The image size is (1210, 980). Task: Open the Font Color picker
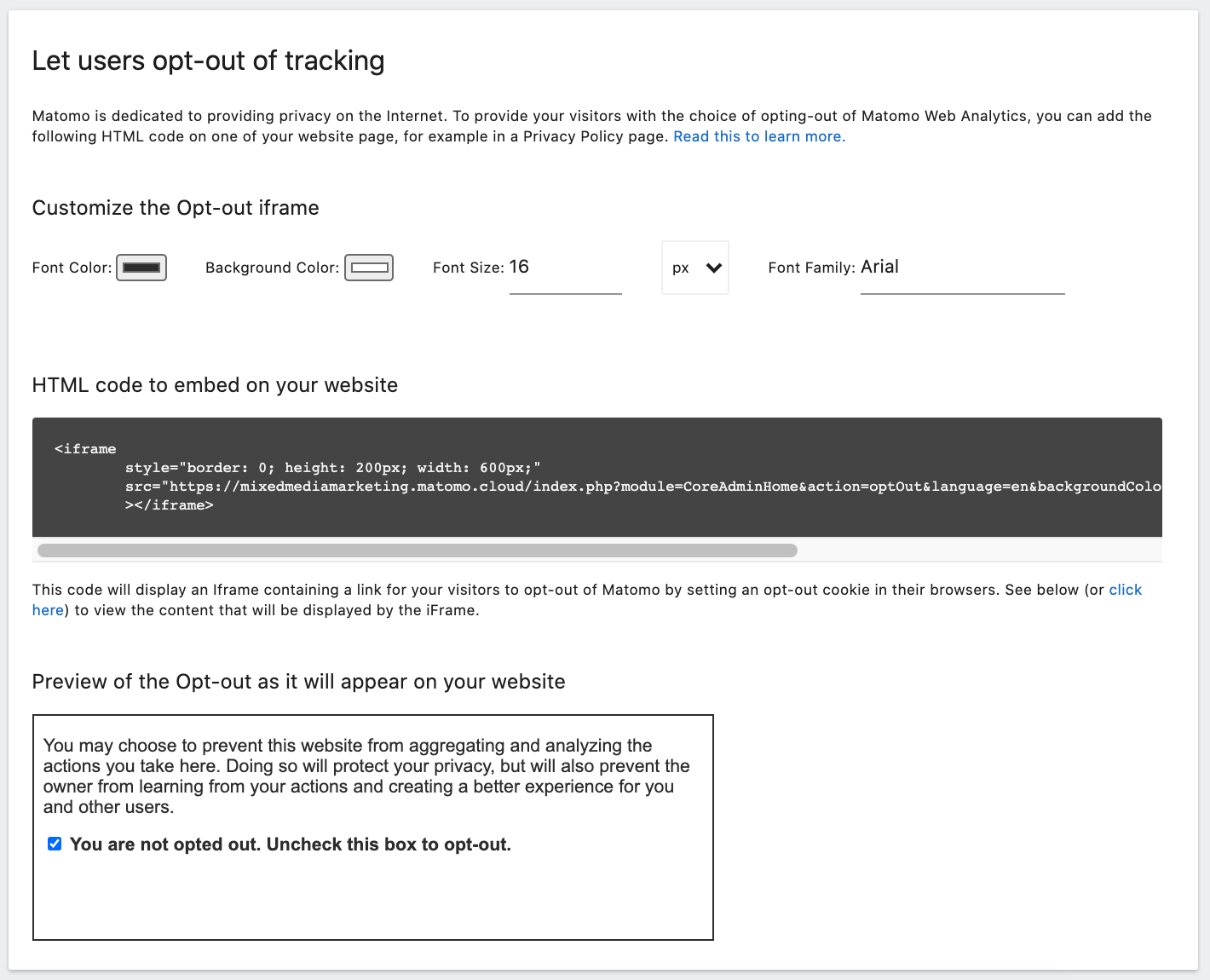pos(141,267)
